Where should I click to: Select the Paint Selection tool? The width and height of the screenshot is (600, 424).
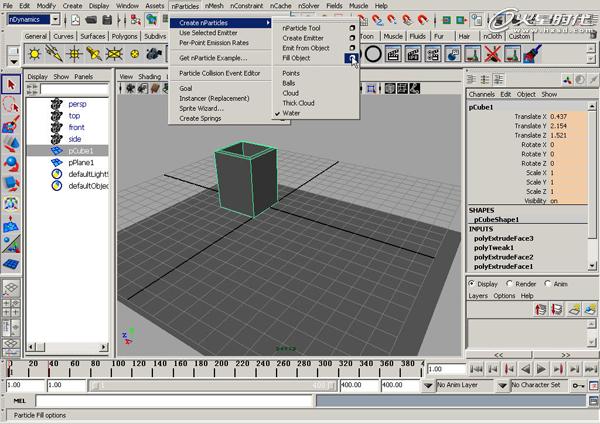pos(11,124)
